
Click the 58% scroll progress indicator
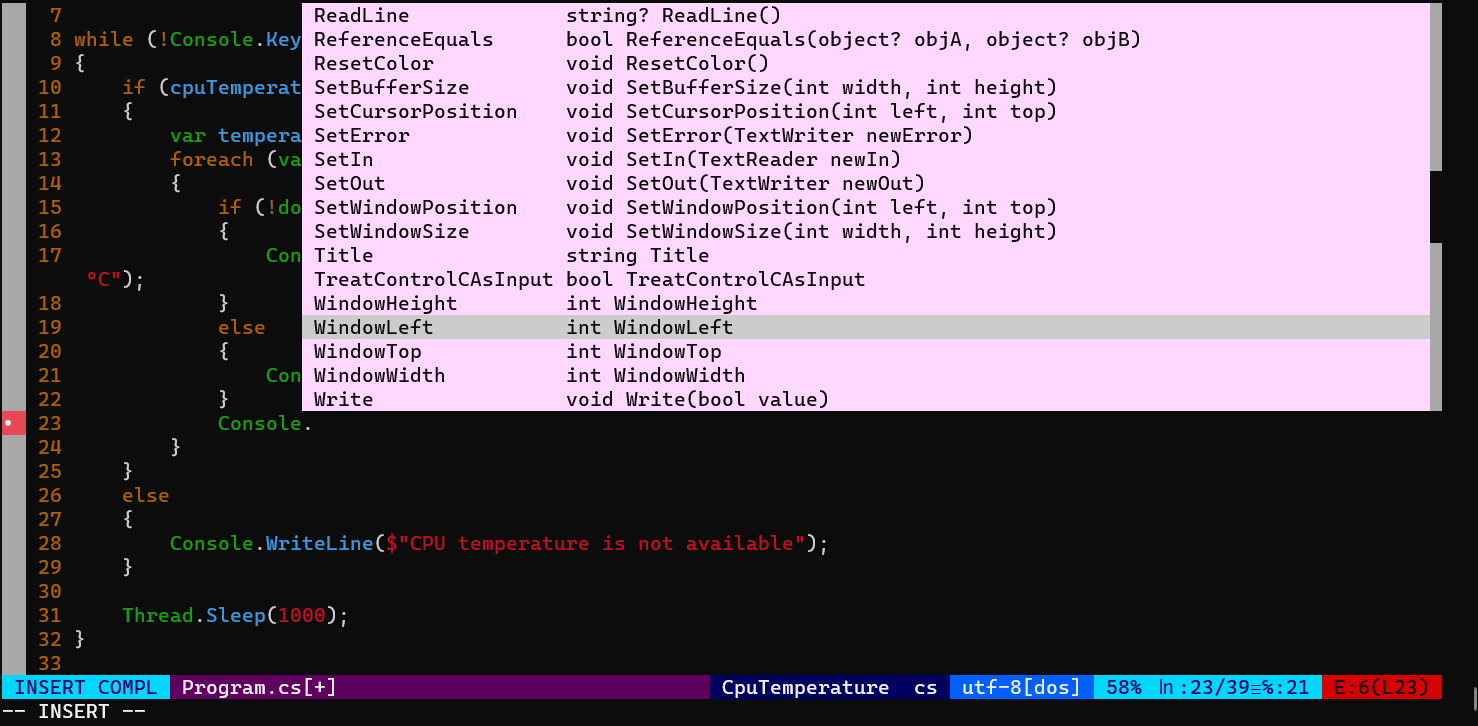1124,687
